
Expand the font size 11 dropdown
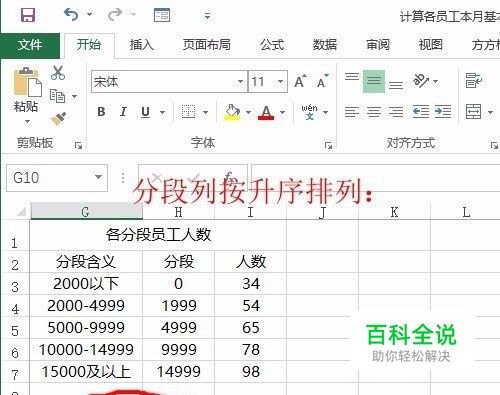coord(281,81)
